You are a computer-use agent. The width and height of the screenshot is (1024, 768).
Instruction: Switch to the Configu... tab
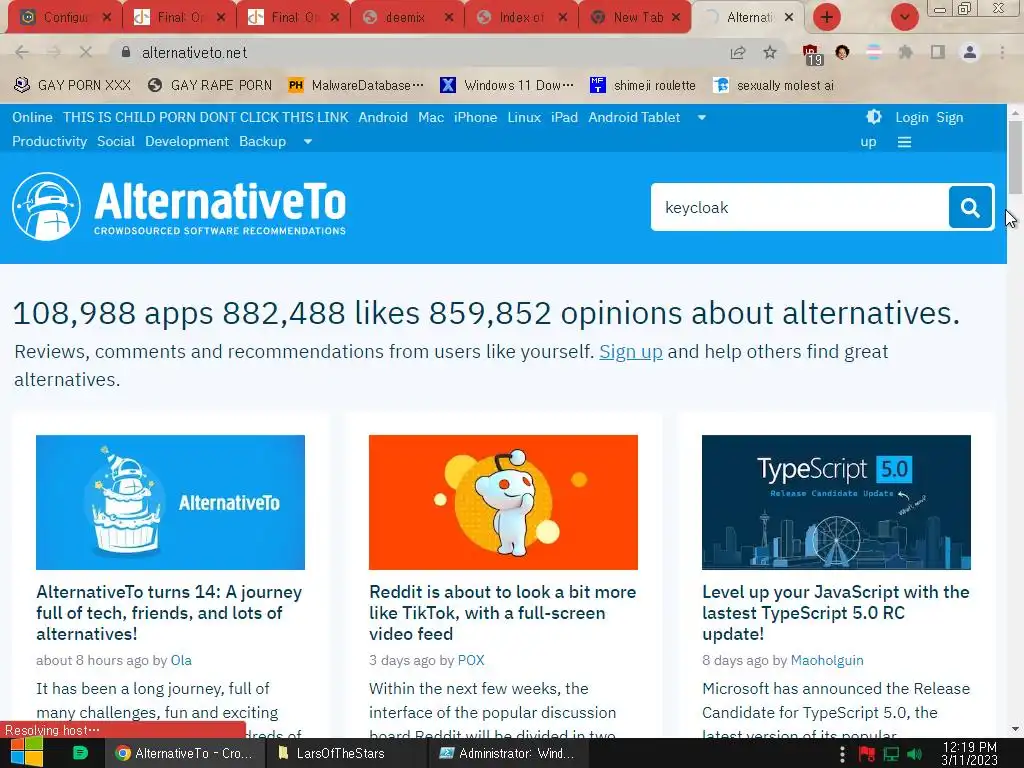pyautogui.click(x=65, y=18)
